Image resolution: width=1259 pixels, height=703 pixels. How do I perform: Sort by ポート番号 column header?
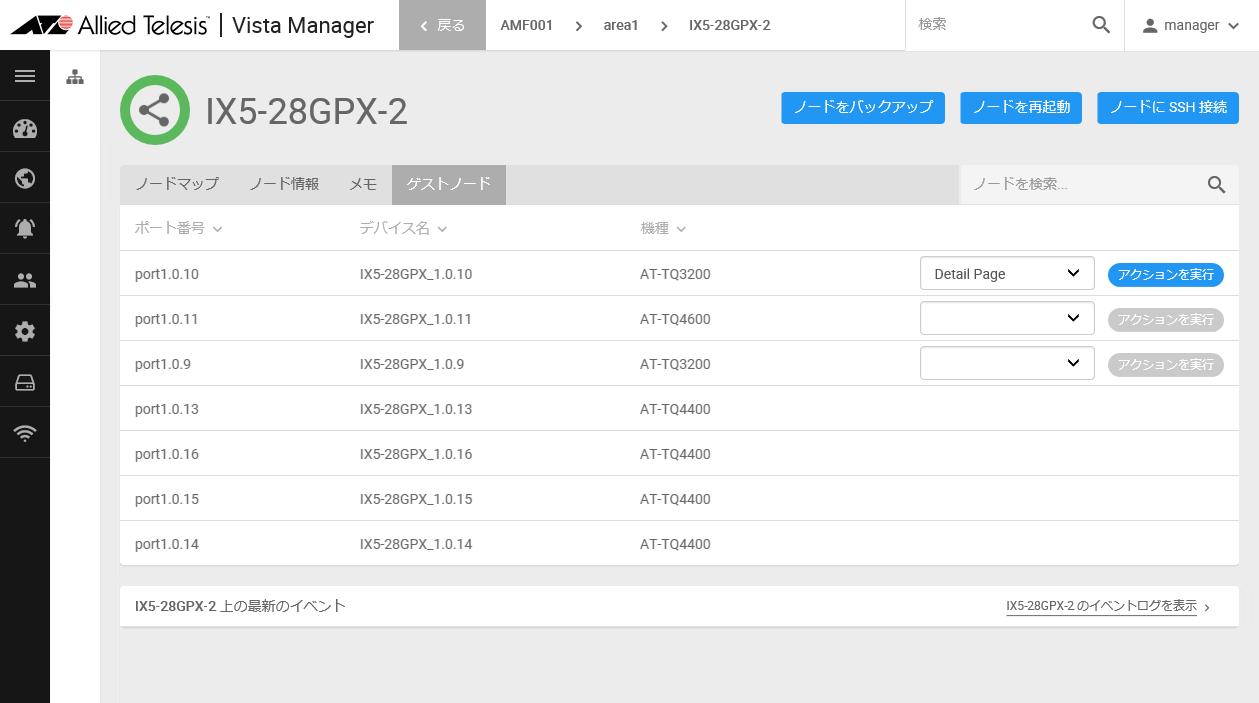[178, 228]
